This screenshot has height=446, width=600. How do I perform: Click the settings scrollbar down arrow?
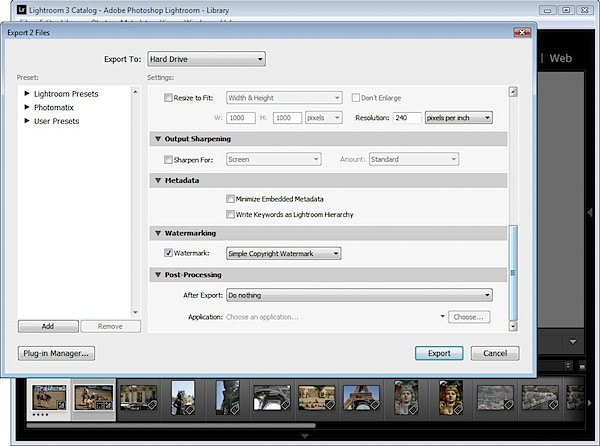(x=513, y=326)
